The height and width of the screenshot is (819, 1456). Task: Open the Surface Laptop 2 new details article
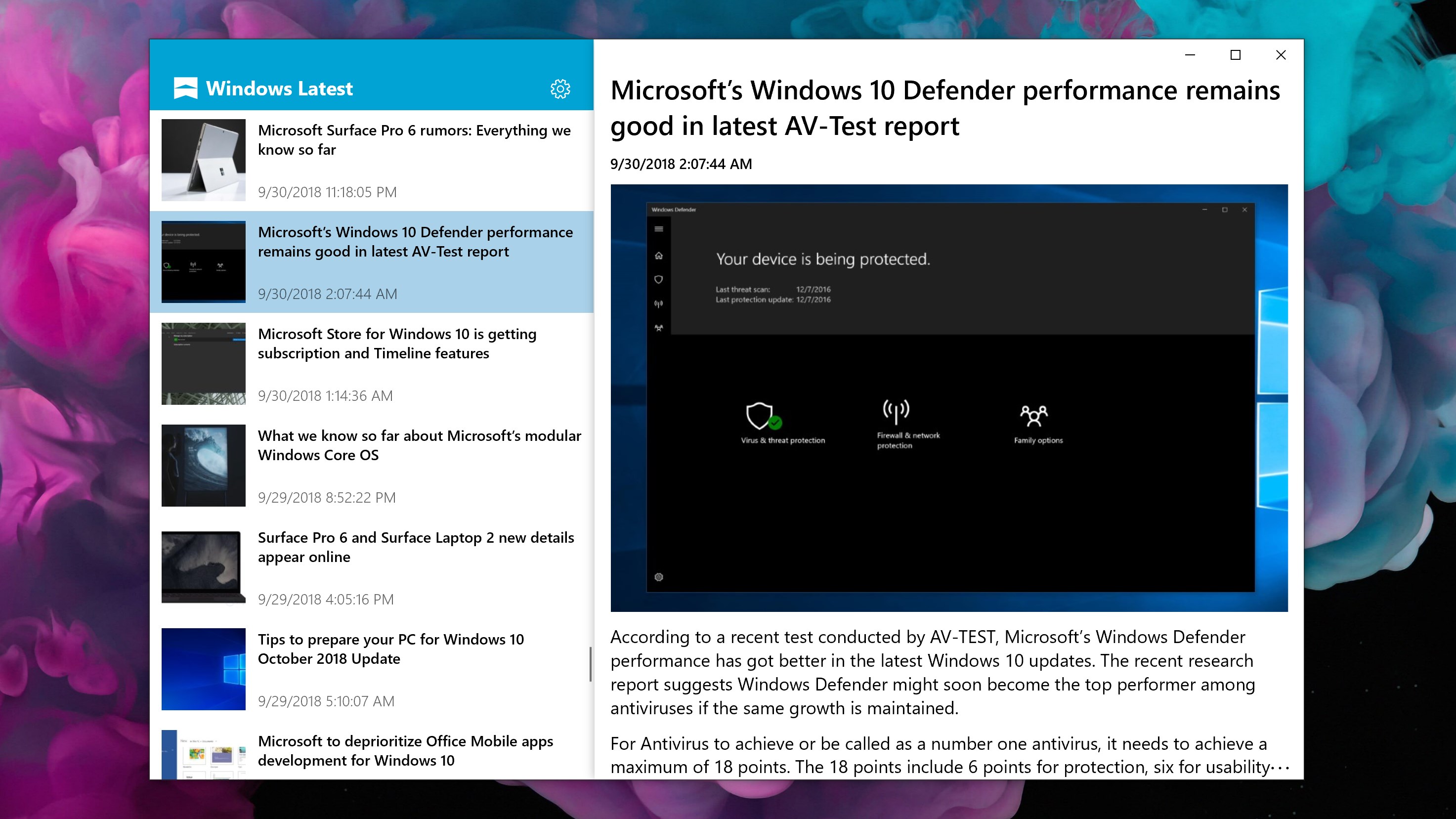coord(416,547)
